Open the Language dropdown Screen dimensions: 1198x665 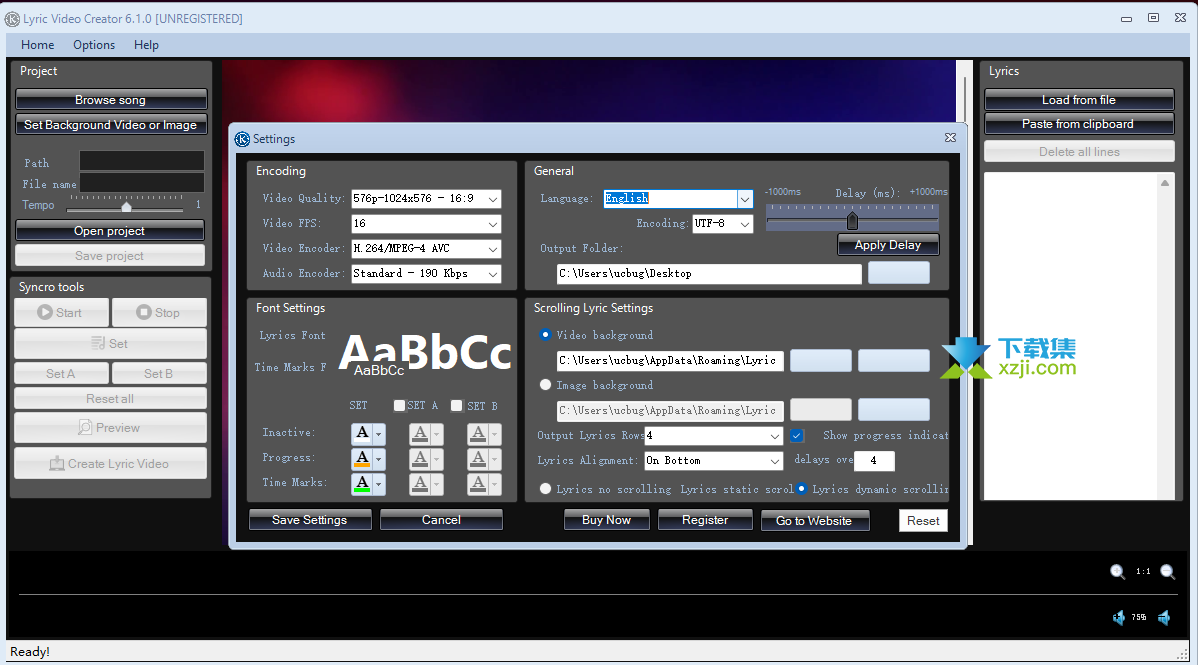(745, 199)
